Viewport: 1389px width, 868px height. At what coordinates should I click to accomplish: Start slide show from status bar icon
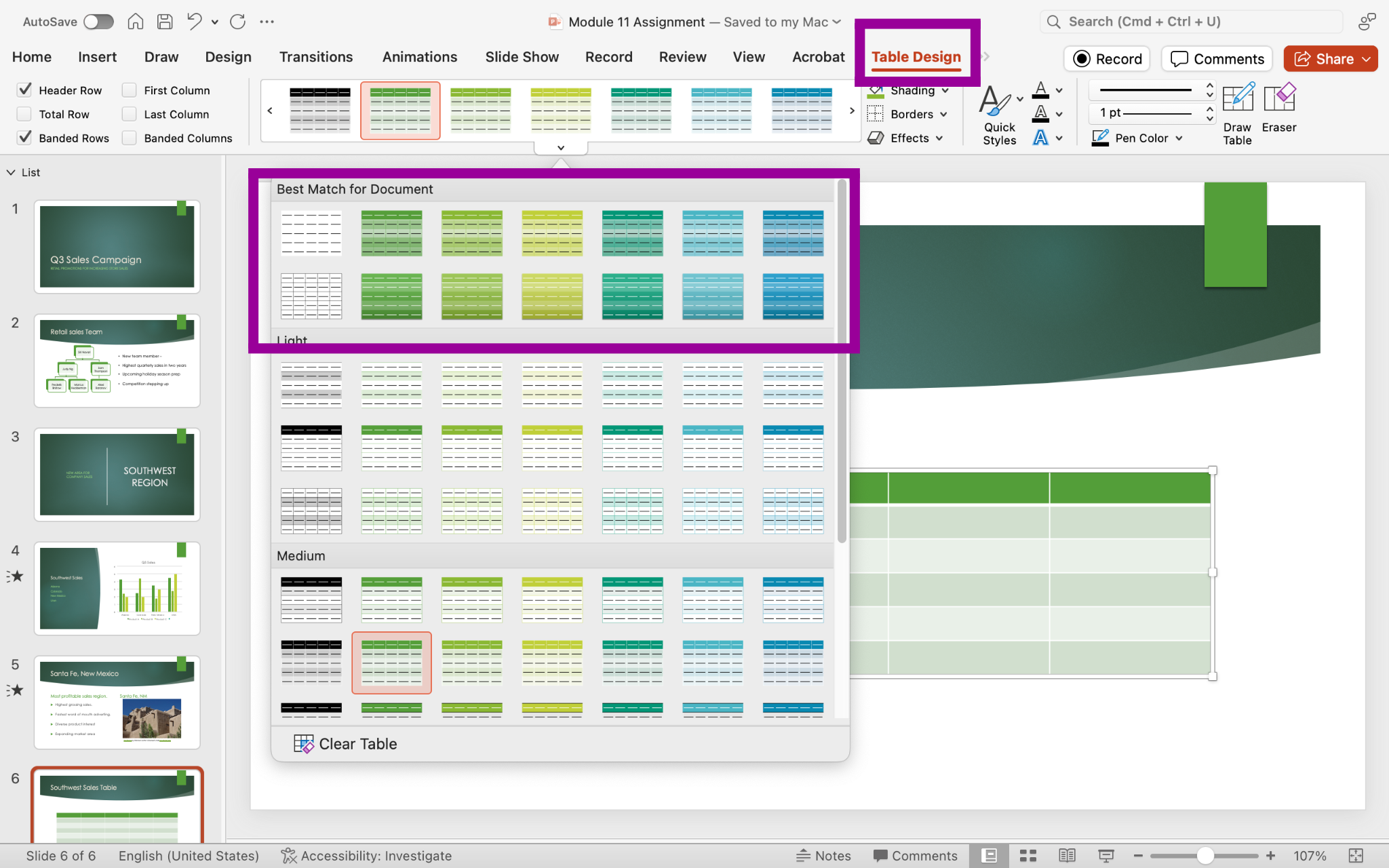click(x=1106, y=856)
